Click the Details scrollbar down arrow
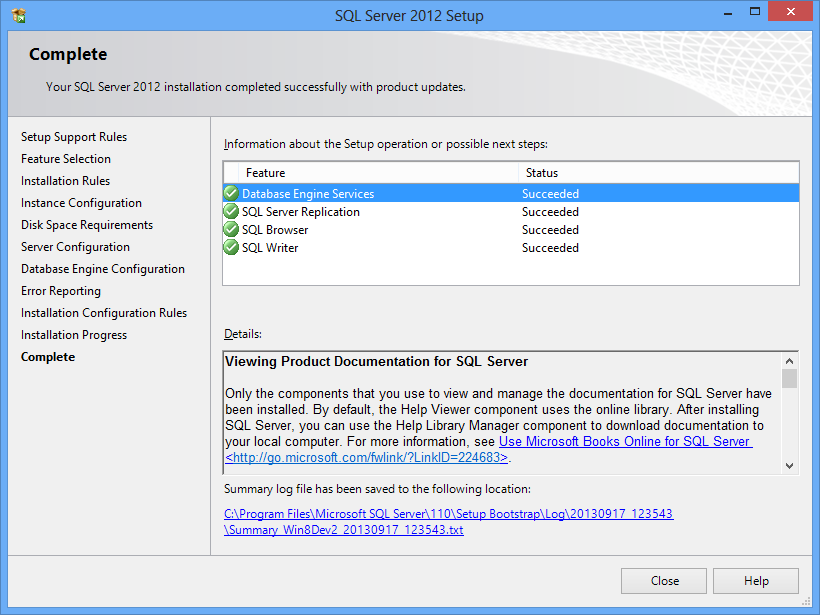This screenshot has width=820, height=615. (790, 465)
